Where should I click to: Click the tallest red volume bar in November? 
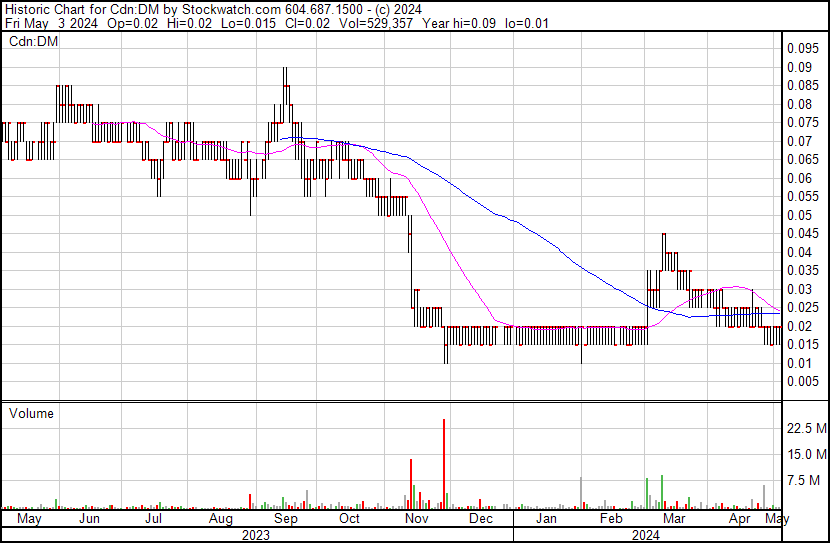[x=444, y=464]
